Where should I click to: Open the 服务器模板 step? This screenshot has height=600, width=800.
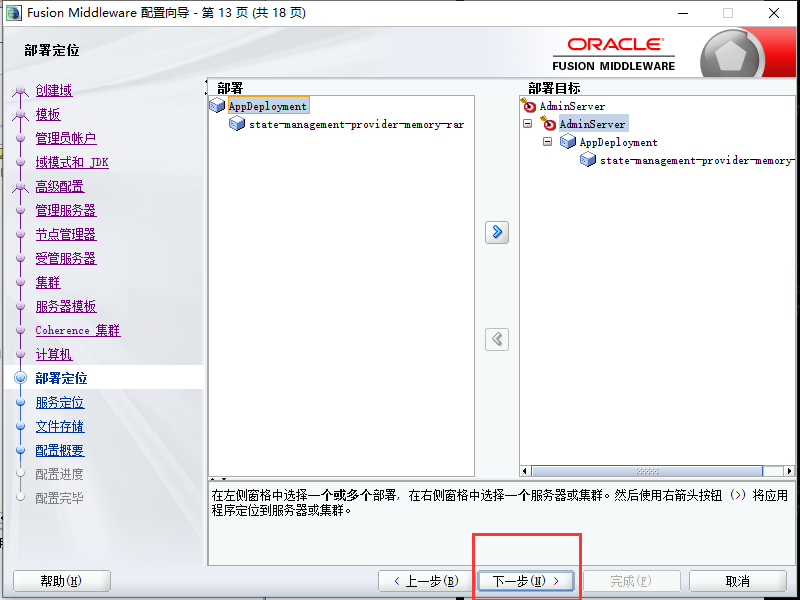coord(66,306)
